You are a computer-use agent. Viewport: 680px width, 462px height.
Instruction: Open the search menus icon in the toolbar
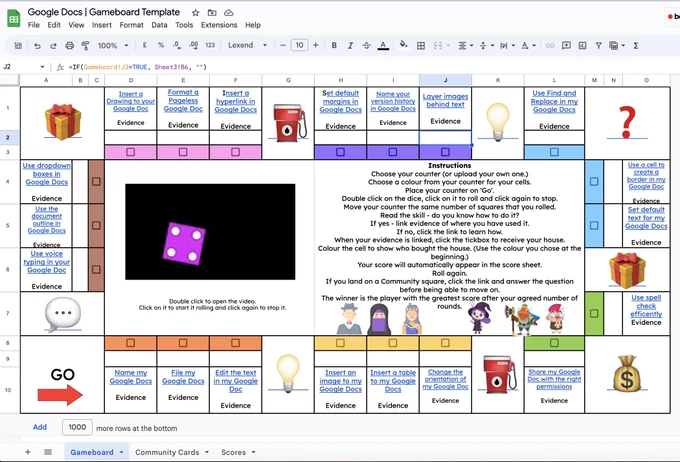pyautogui.click(x=18, y=45)
